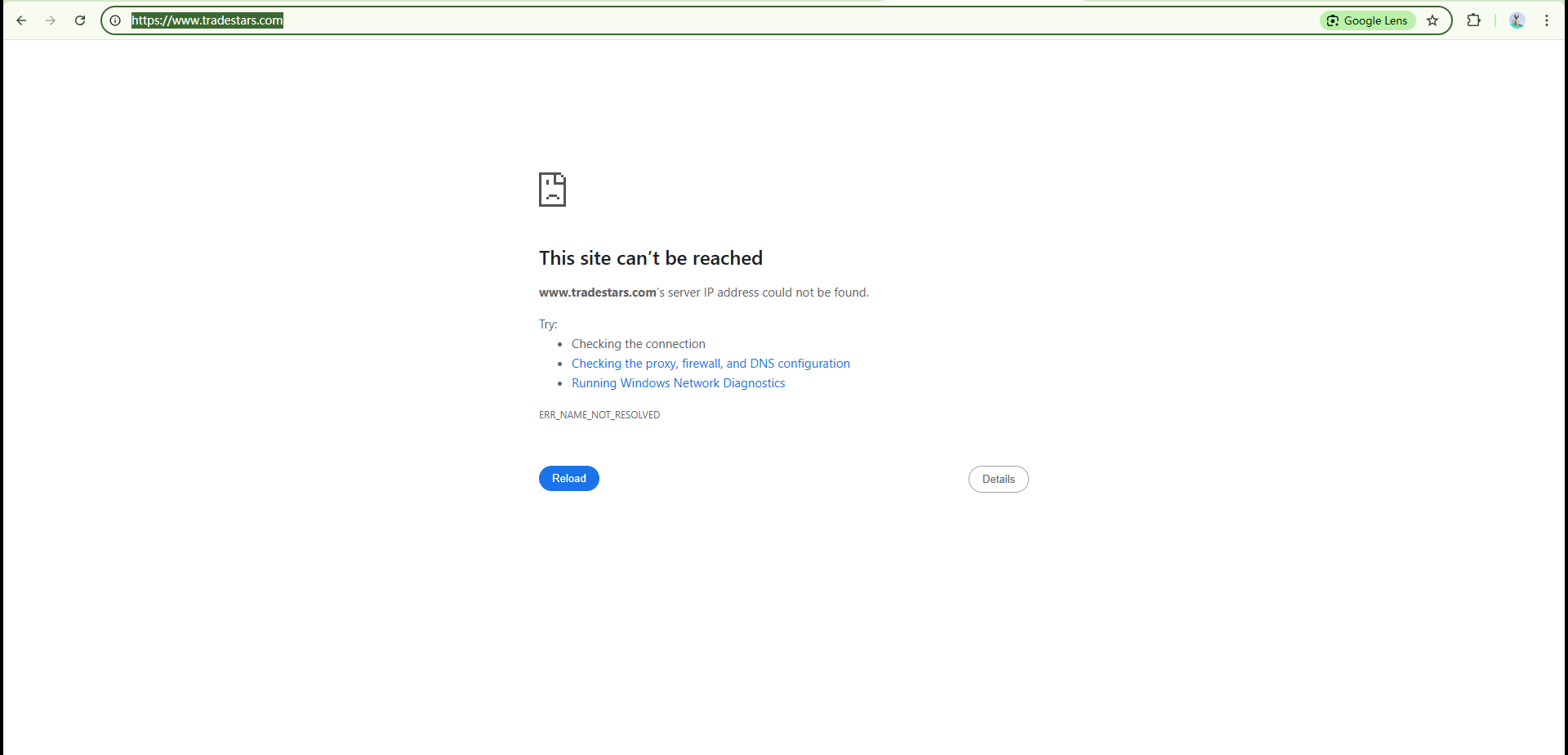Viewport: 1568px width, 755px height.
Task: Bookmark this tab with the star icon
Action: coord(1432,20)
